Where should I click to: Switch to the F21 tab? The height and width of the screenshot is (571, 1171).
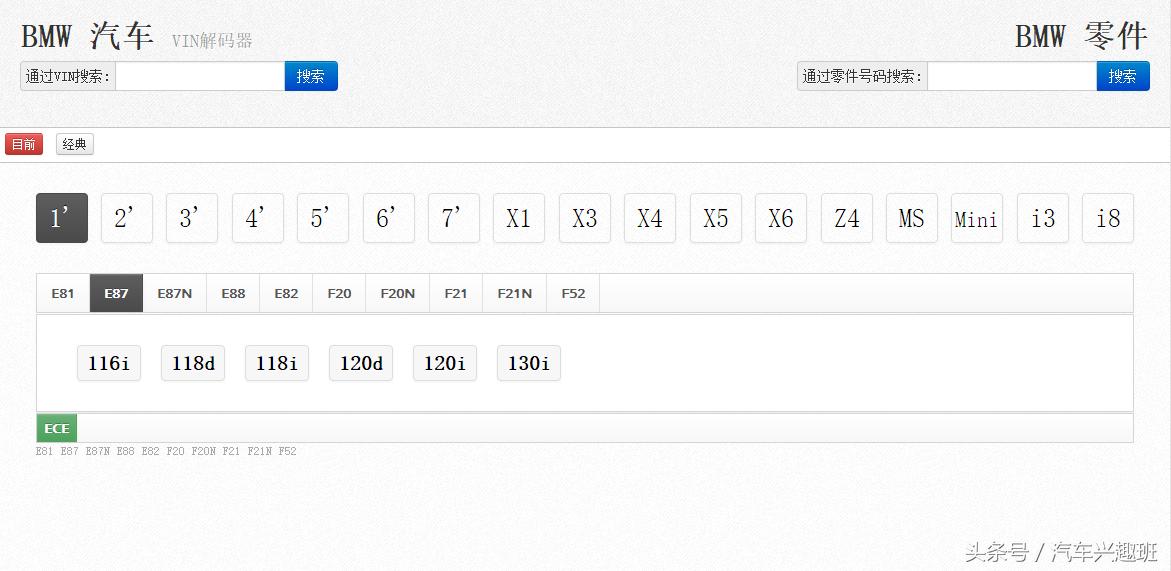click(456, 293)
